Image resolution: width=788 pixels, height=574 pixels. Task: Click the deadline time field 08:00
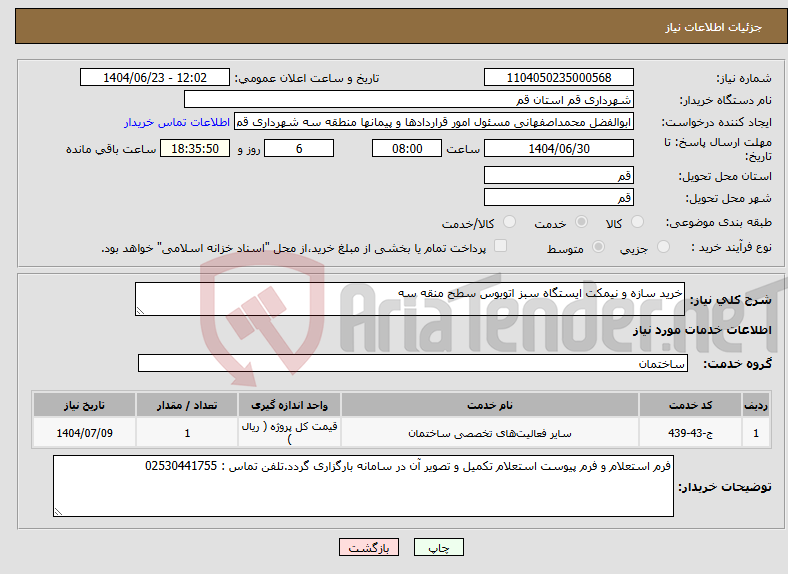[x=407, y=149]
